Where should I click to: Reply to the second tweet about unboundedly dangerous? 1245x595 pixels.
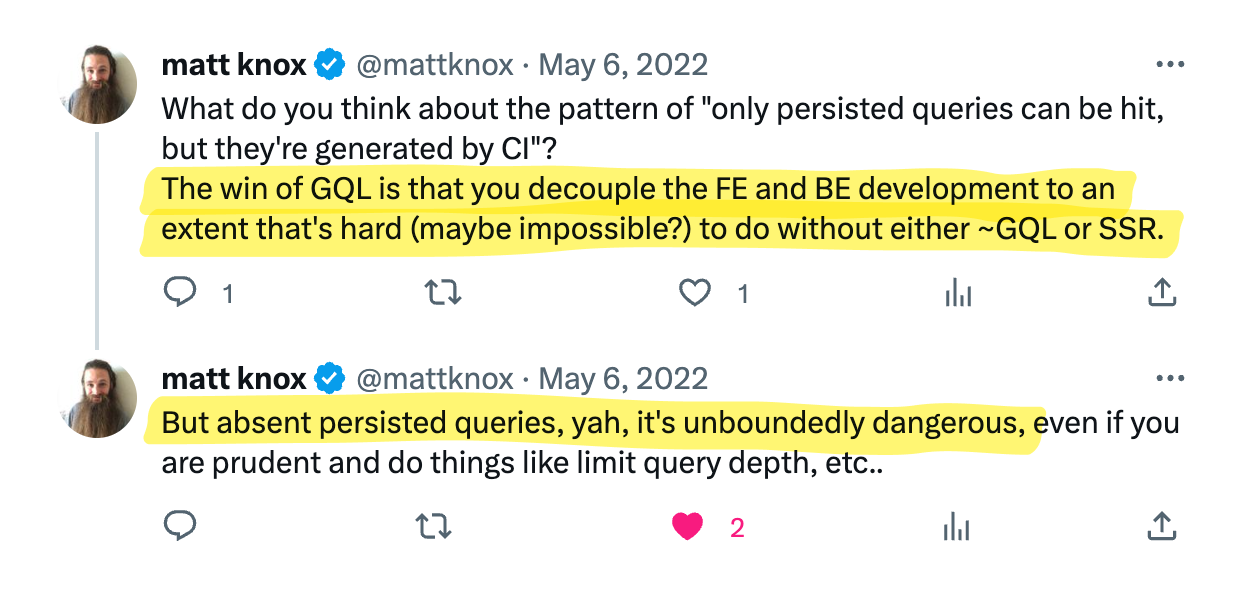[x=179, y=526]
